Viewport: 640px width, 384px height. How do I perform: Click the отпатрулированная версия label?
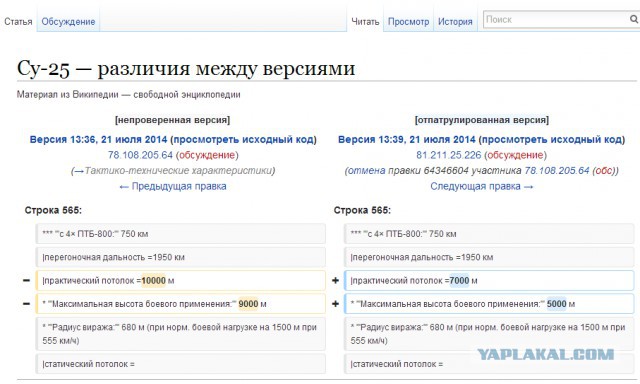point(482,120)
